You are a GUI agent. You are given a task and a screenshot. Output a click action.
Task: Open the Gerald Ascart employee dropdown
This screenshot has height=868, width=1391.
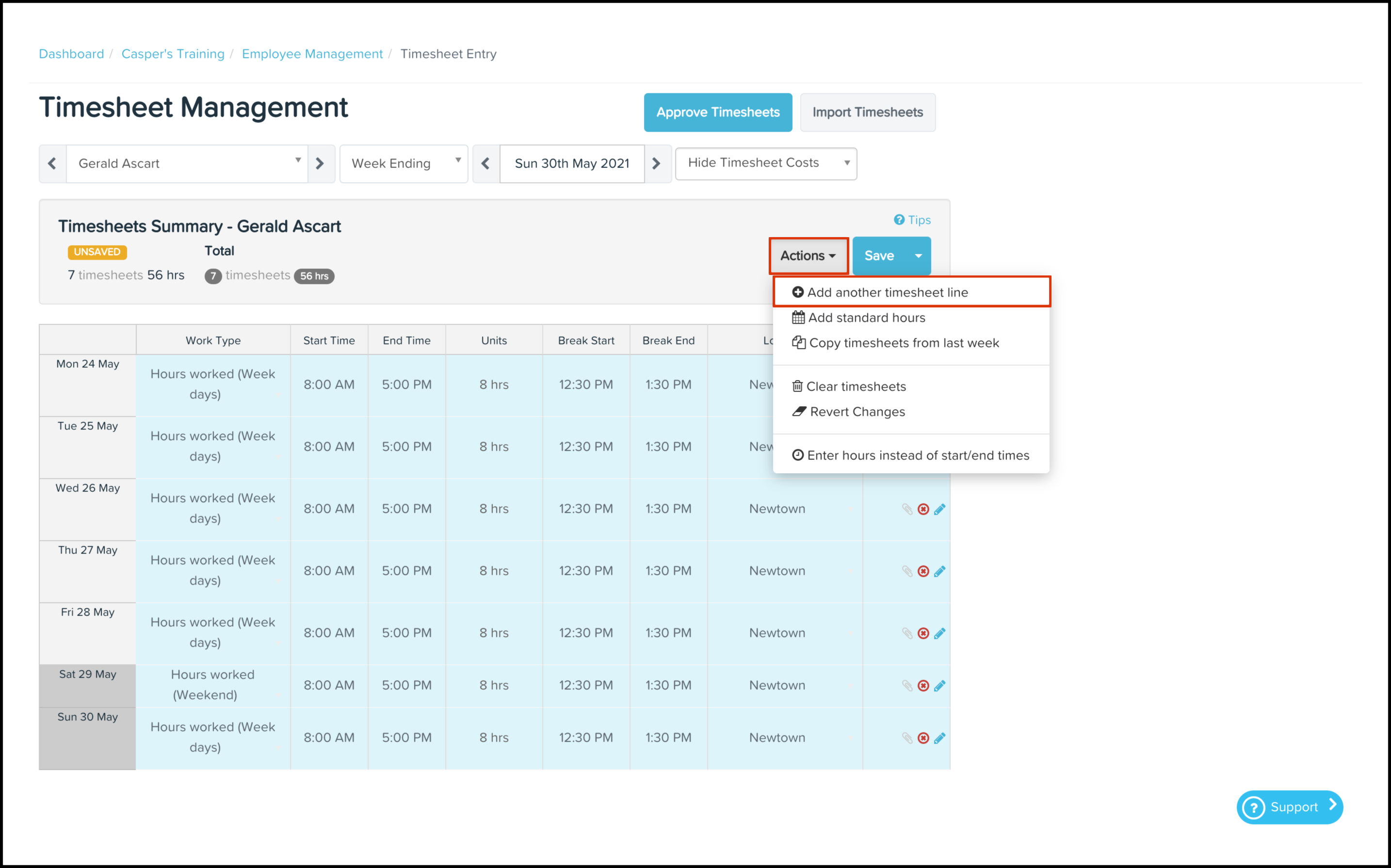click(187, 163)
